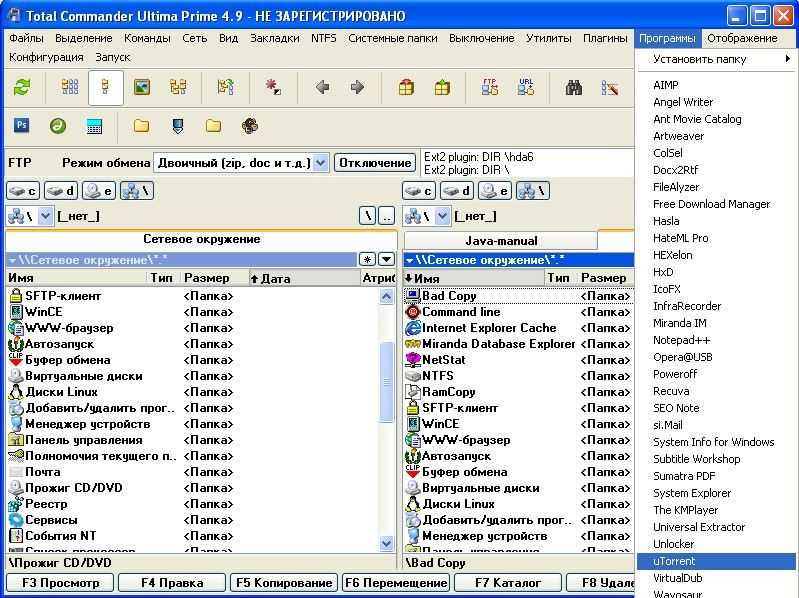The width and height of the screenshot is (799, 598).
Task: Go to root with backslash button
Action: point(367,216)
